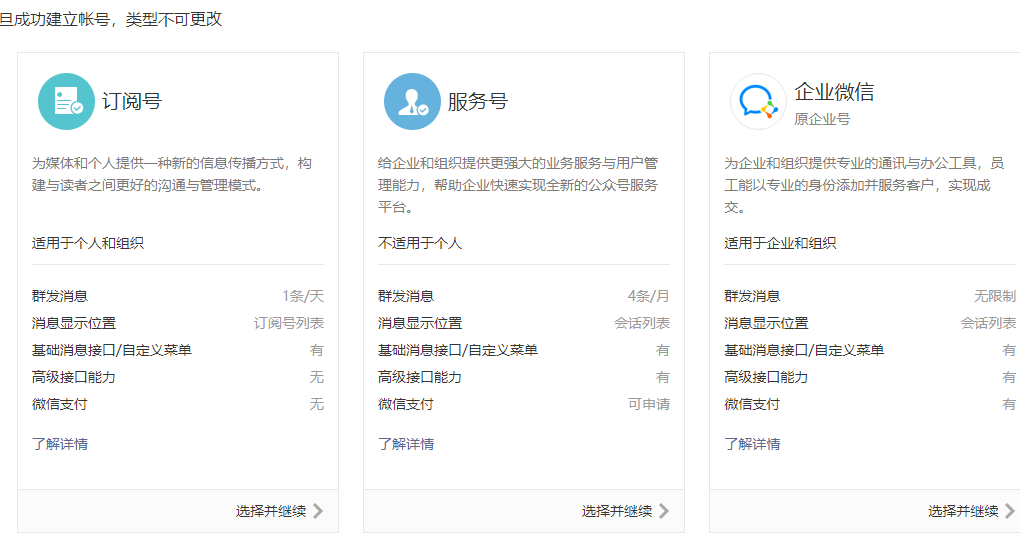Click 微信支付 label in the 服务号 card

pos(406,404)
